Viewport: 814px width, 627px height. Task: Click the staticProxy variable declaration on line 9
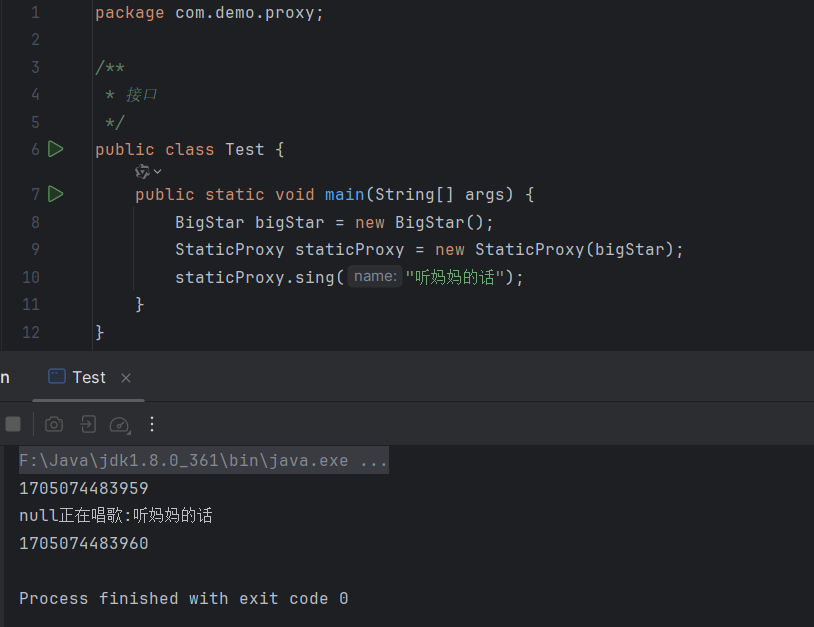349,250
